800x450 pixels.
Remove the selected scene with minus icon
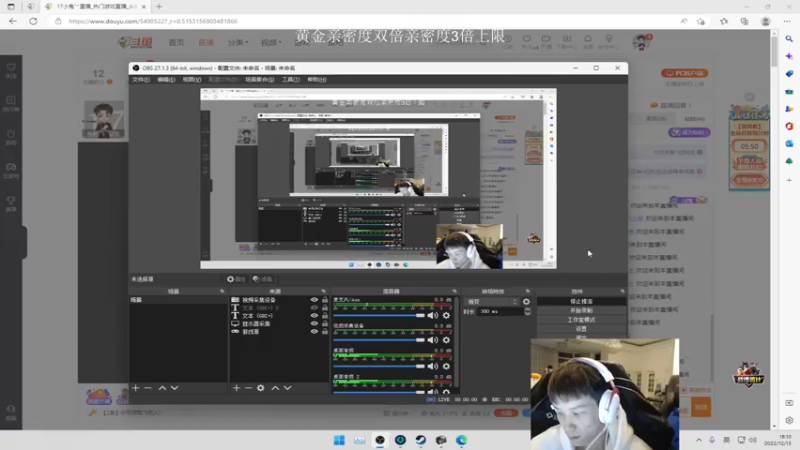tap(148, 388)
